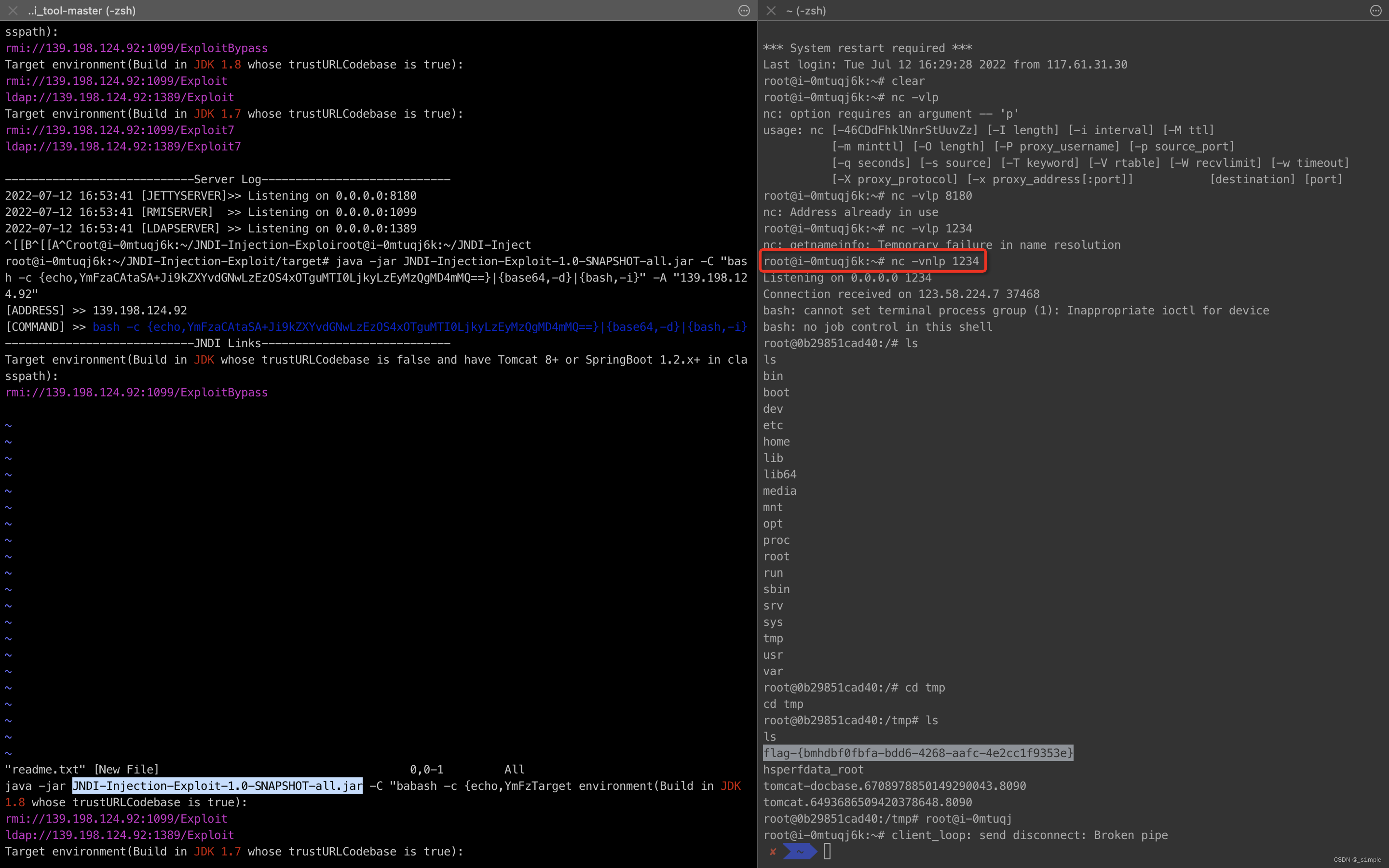Open the right pane options ellipsis menu
Viewport: 1389px width, 868px height.
1375,10
